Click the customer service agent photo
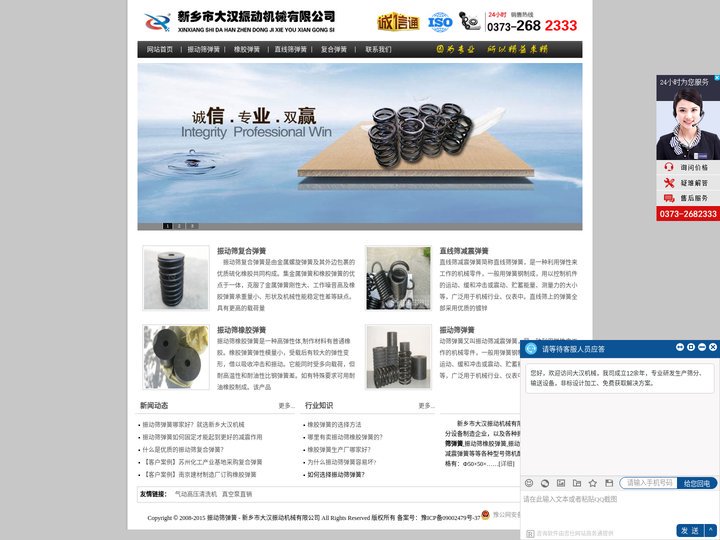The height and width of the screenshot is (540, 720). tap(688, 124)
